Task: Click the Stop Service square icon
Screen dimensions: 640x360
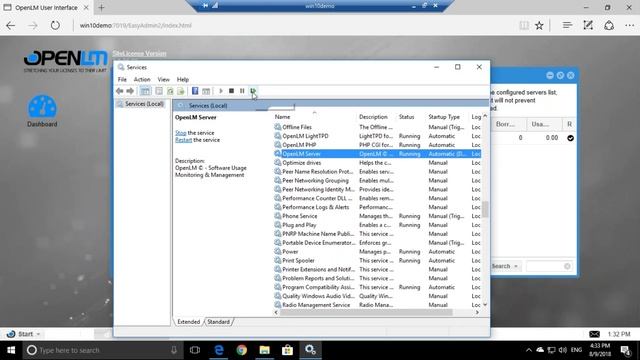Action: 231,91
